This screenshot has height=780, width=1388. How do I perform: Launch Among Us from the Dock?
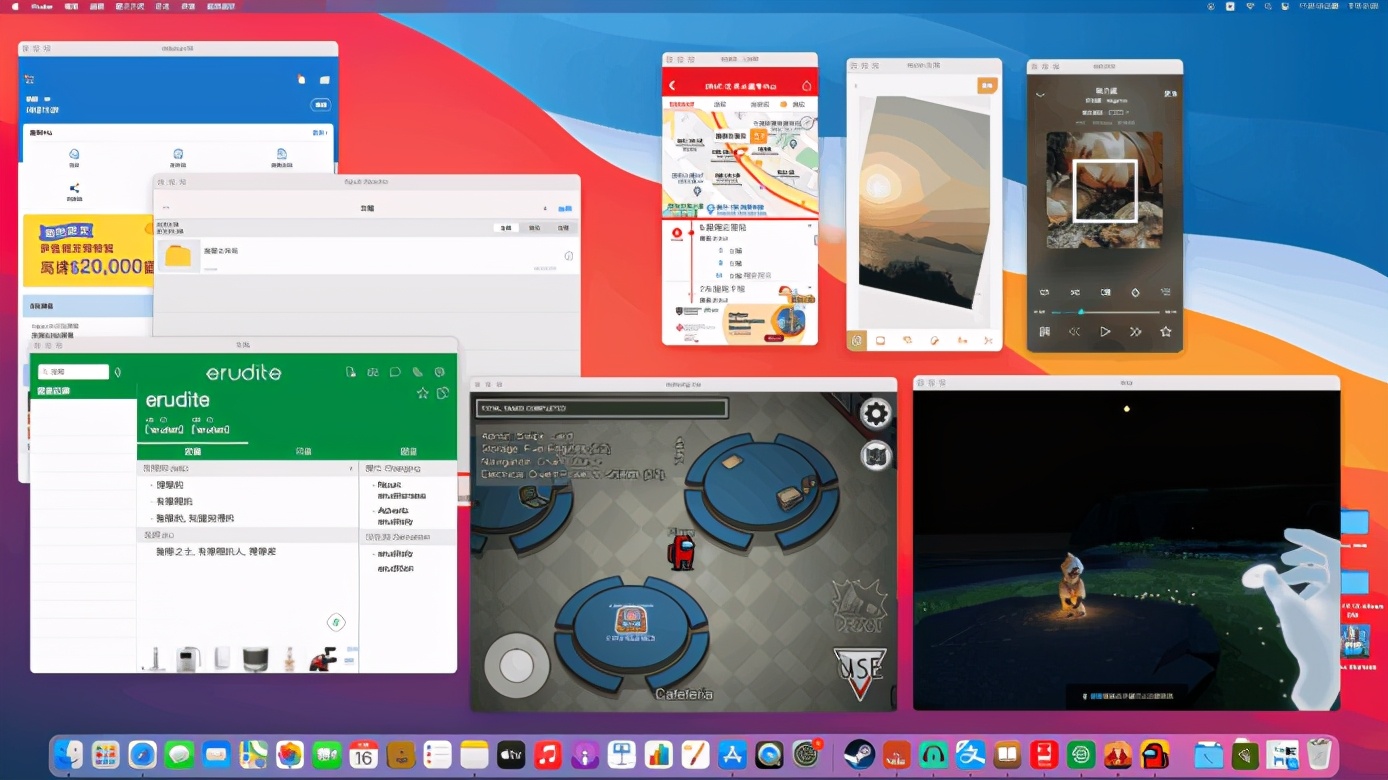pyautogui.click(x=1153, y=755)
